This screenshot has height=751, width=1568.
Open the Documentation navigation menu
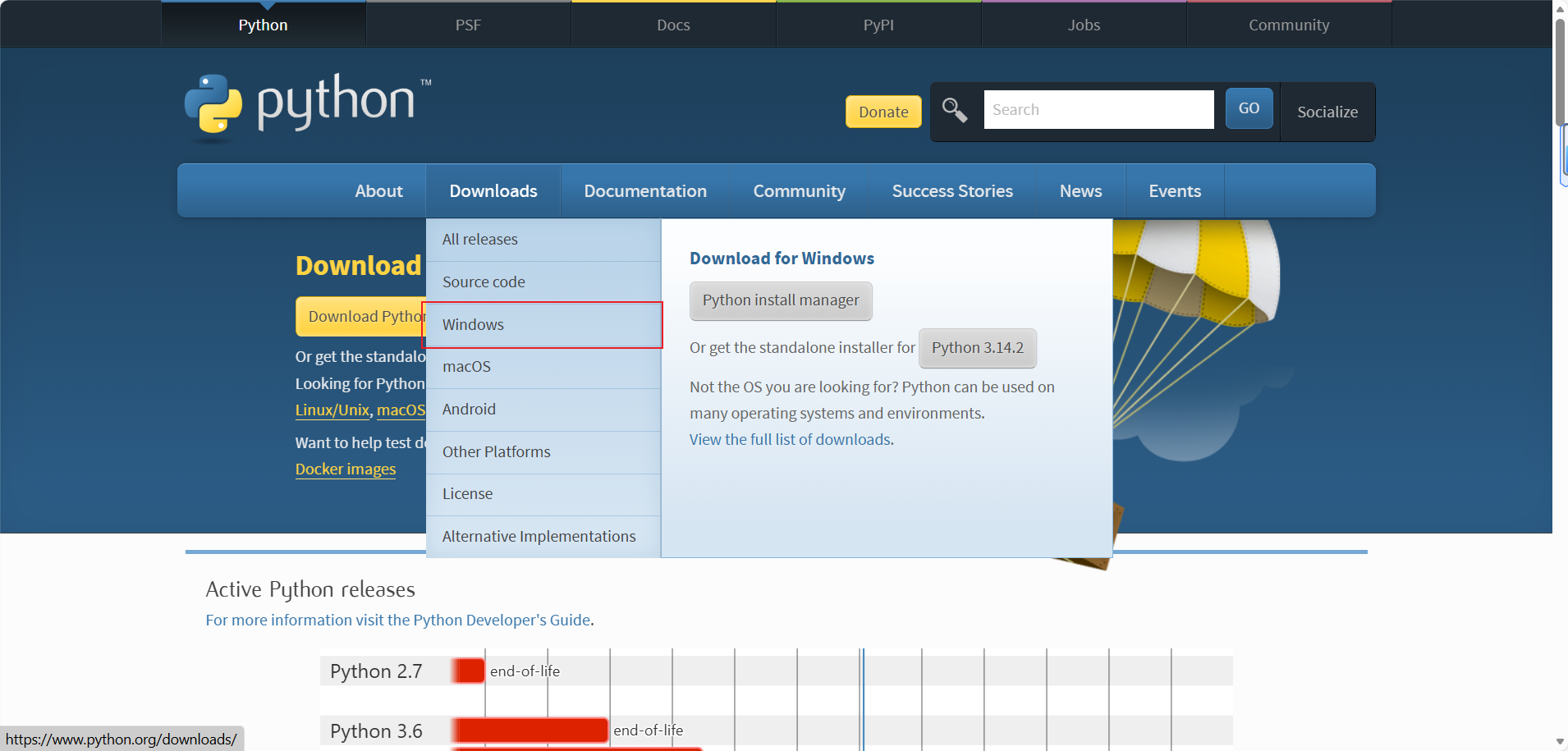(x=645, y=190)
